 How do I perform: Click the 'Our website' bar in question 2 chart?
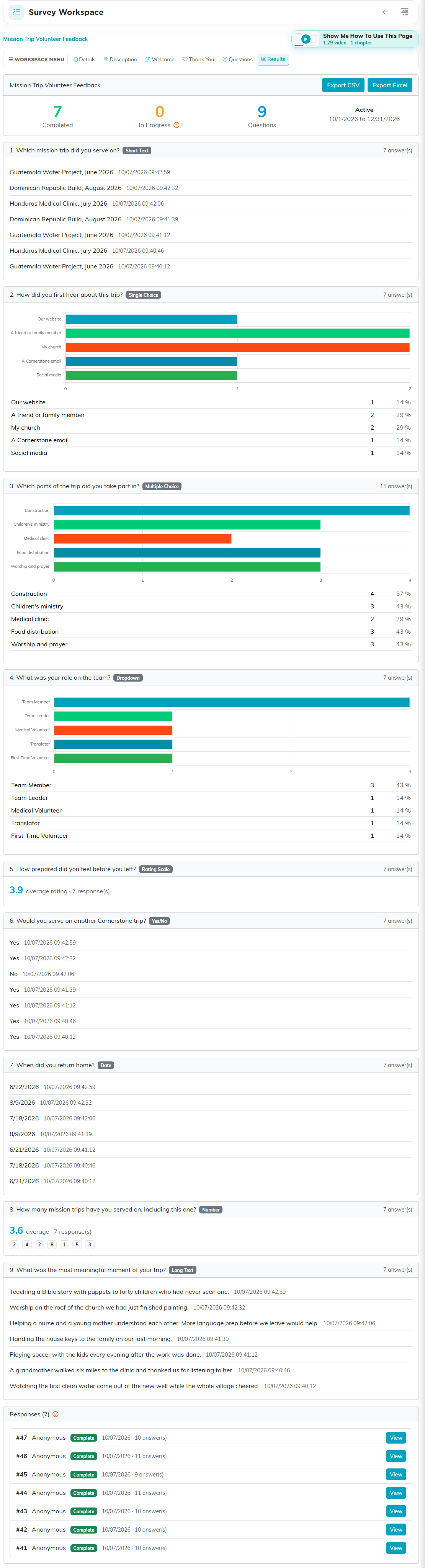click(x=152, y=319)
